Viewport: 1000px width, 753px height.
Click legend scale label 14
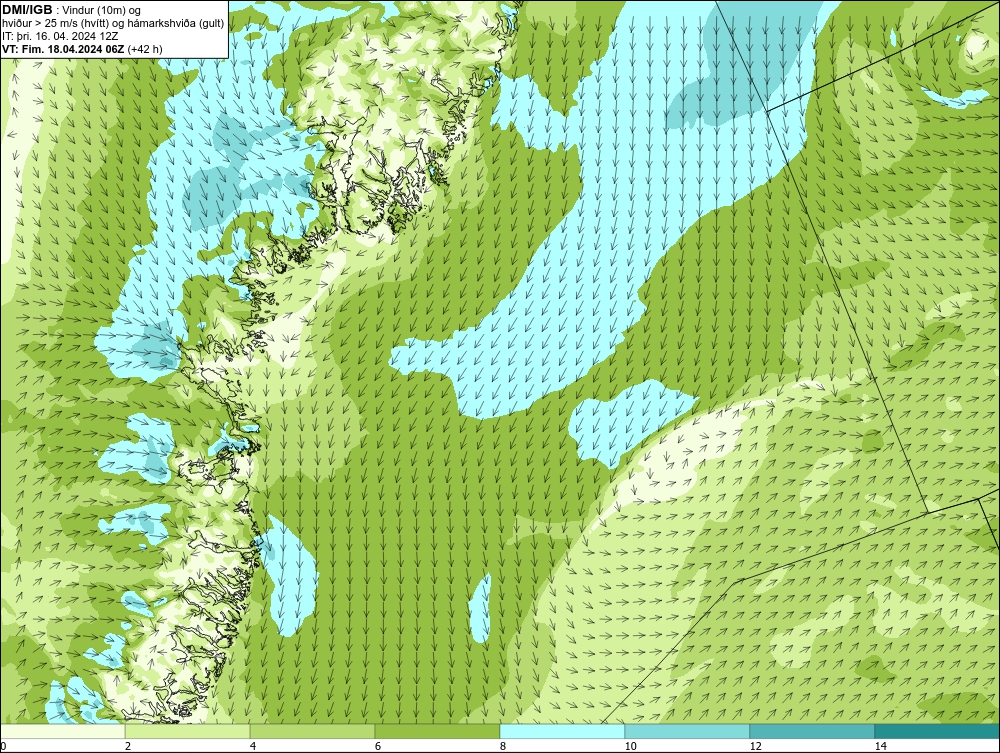(x=880, y=747)
